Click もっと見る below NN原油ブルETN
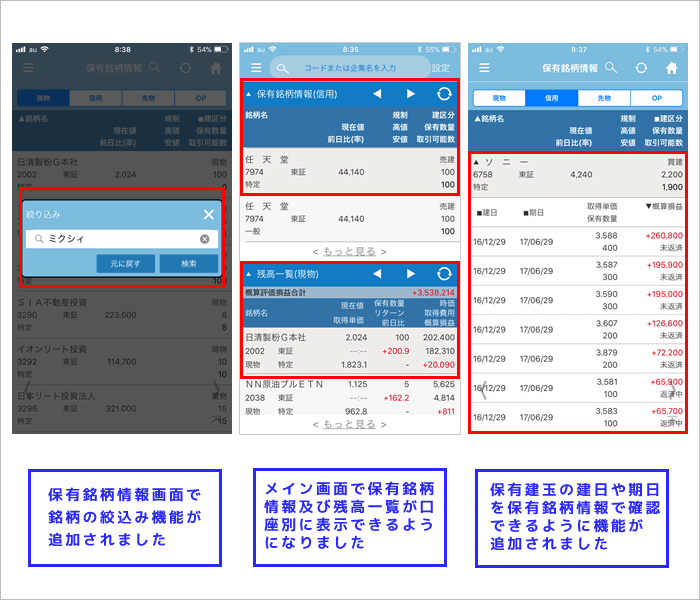Image resolution: width=700 pixels, height=600 pixels. [x=350, y=424]
